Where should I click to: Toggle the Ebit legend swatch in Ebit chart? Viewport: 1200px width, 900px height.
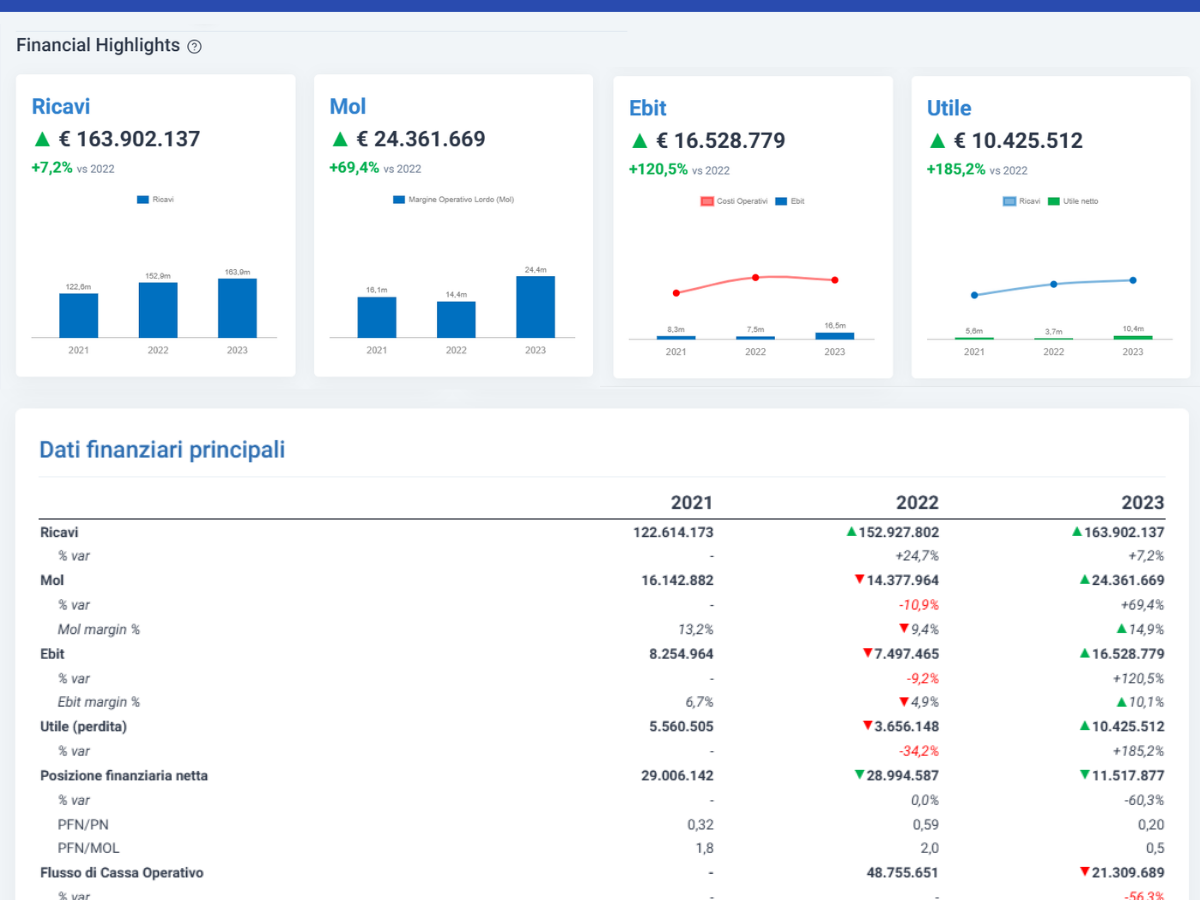[x=781, y=201]
